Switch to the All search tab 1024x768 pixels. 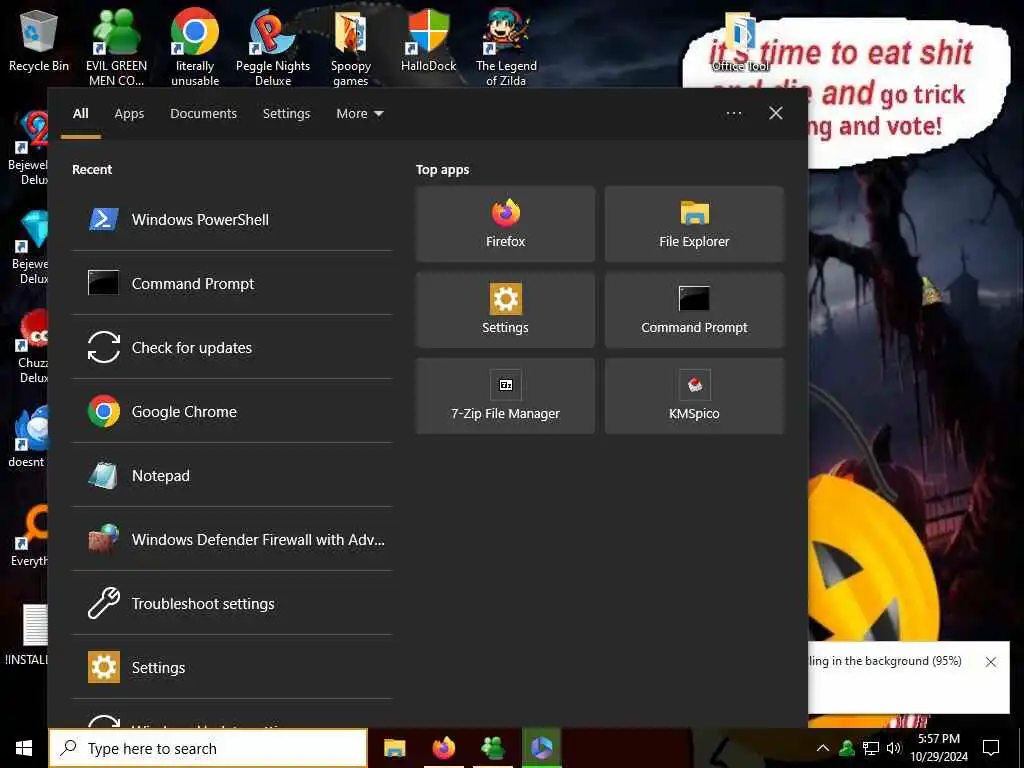coord(80,114)
